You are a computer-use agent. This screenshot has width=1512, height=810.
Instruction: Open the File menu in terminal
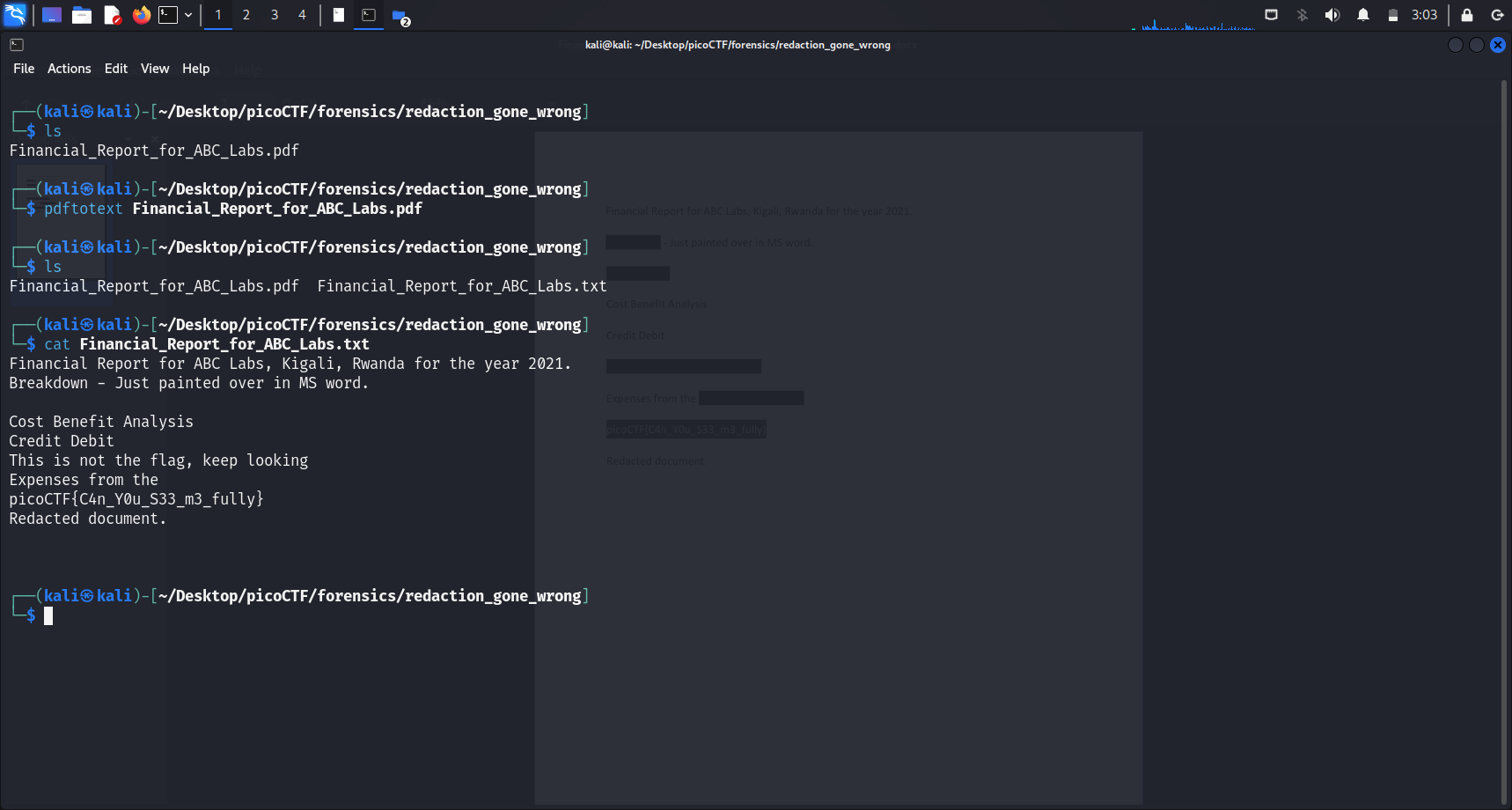[x=24, y=69]
